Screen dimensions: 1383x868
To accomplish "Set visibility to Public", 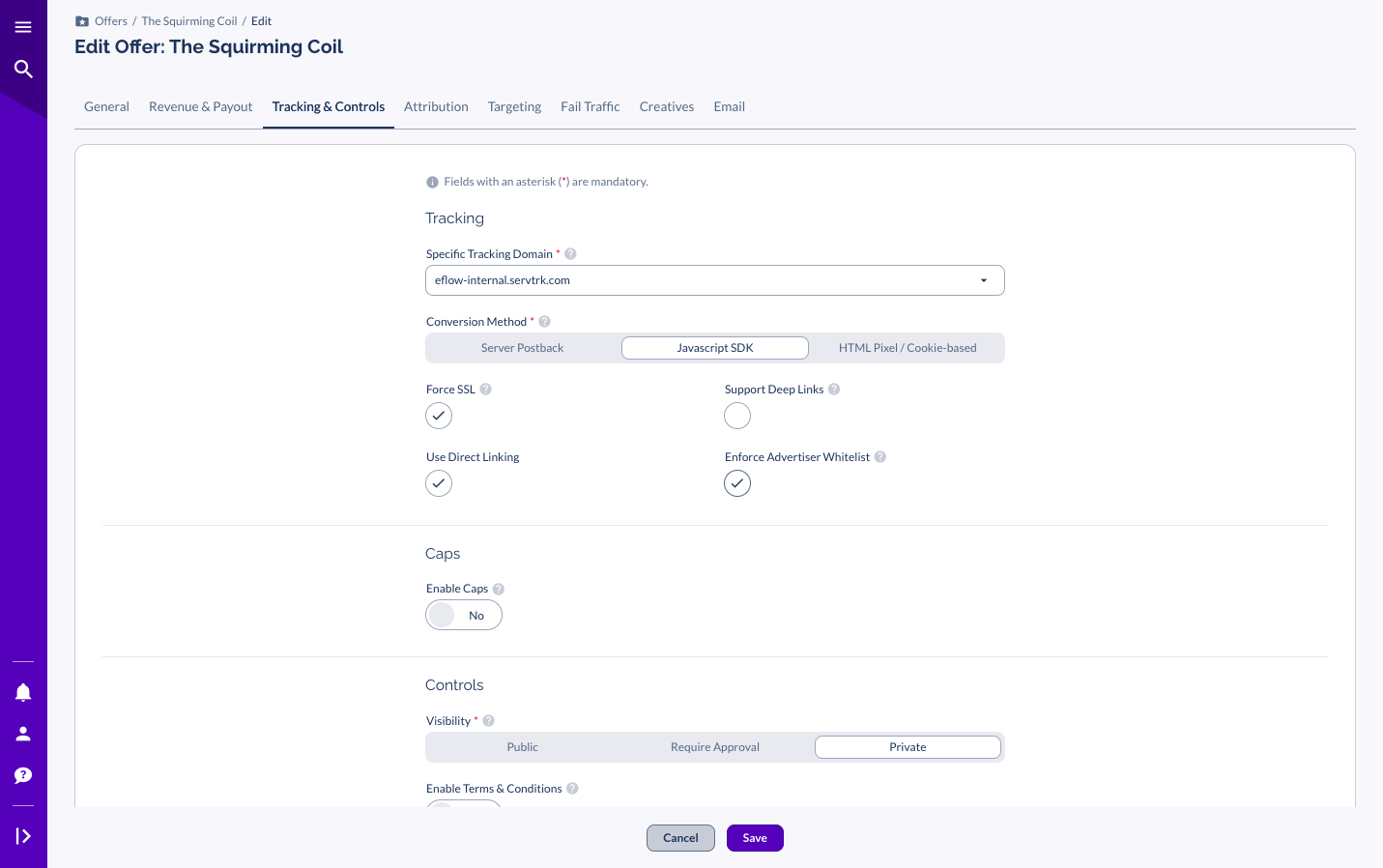I will (x=522, y=747).
